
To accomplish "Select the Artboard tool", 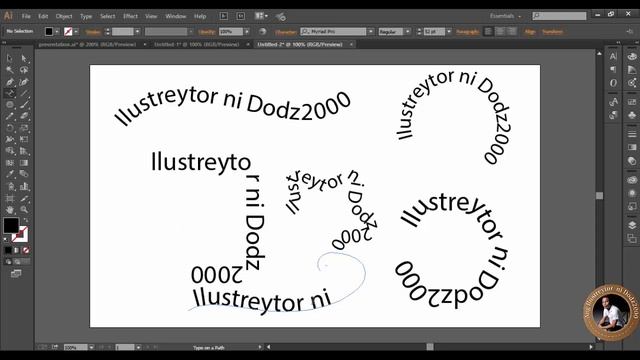I will click(10, 199).
